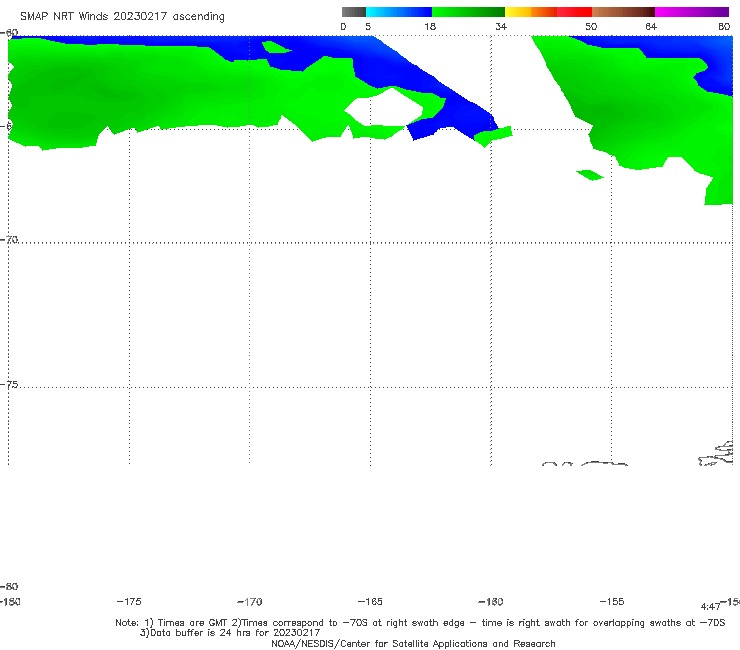Image resolution: width=740 pixels, height=650 pixels.
Task: Click the title 'SMAP NRT Winds 20230217 ascending'
Action: tap(122, 17)
